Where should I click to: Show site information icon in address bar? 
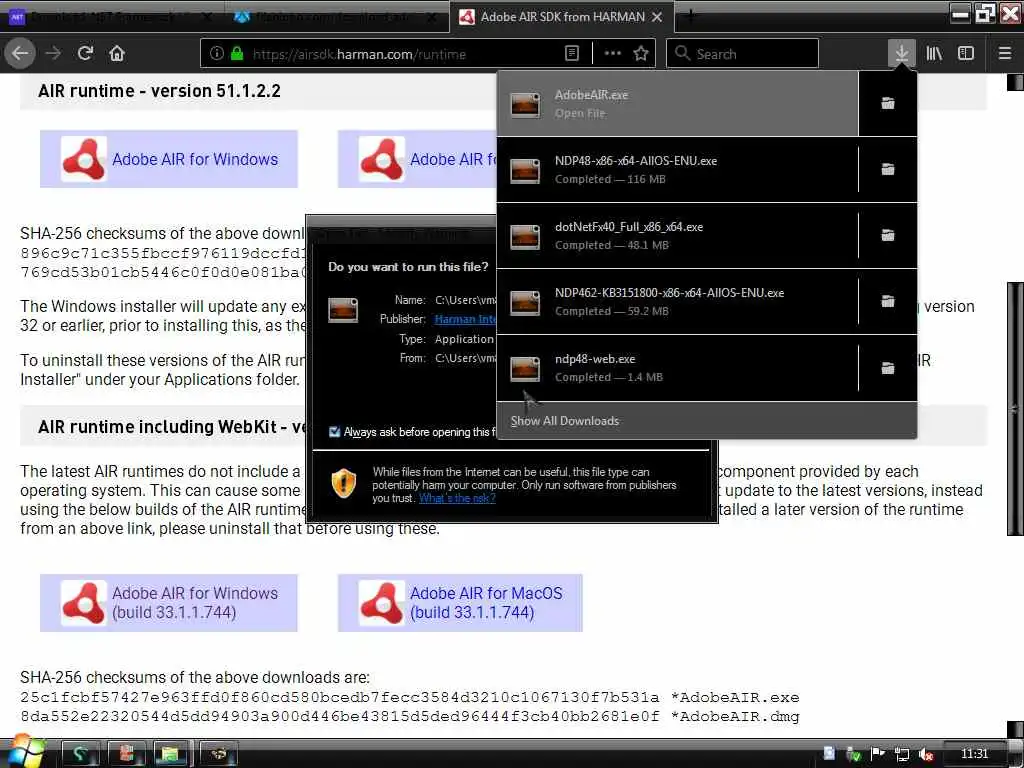(x=217, y=54)
